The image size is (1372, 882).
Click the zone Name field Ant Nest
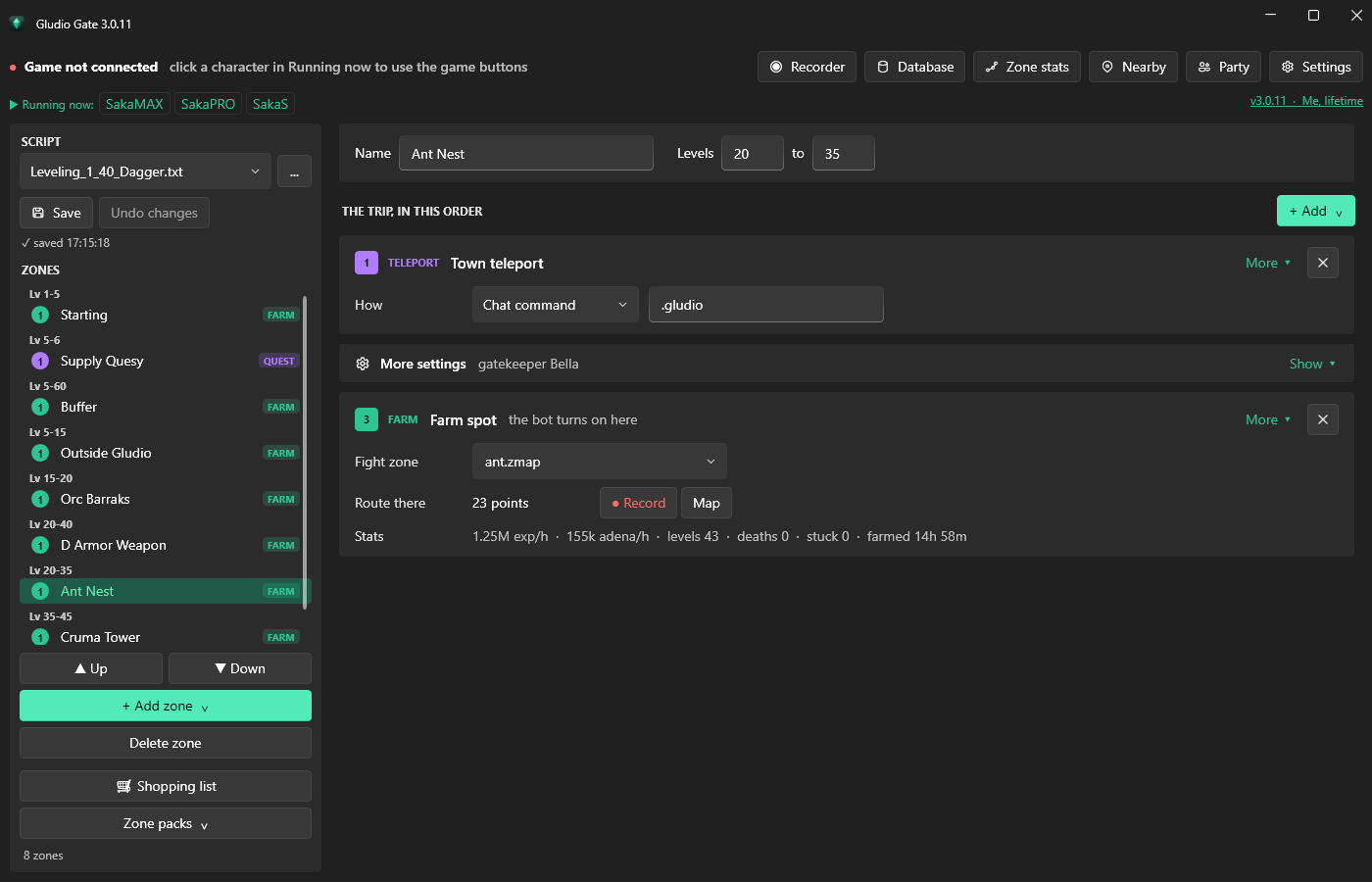pos(526,153)
